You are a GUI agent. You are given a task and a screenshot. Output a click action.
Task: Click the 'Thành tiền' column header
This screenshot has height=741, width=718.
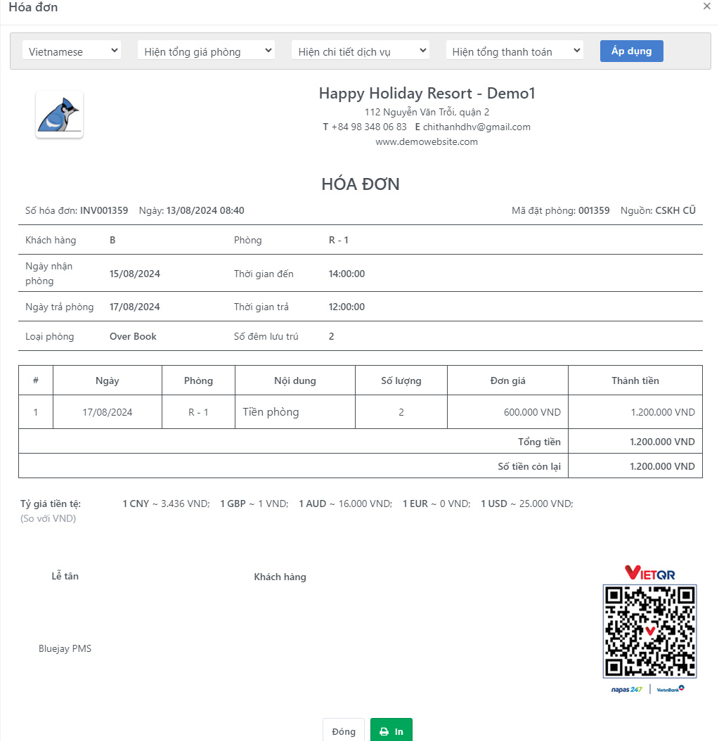click(x=635, y=380)
